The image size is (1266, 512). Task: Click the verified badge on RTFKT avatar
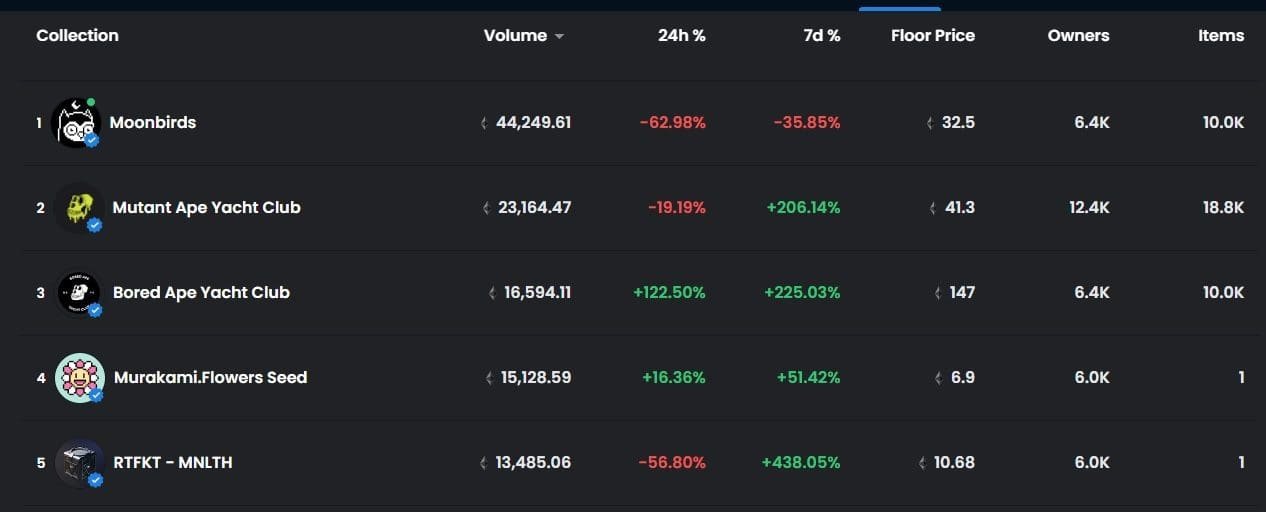point(96,480)
